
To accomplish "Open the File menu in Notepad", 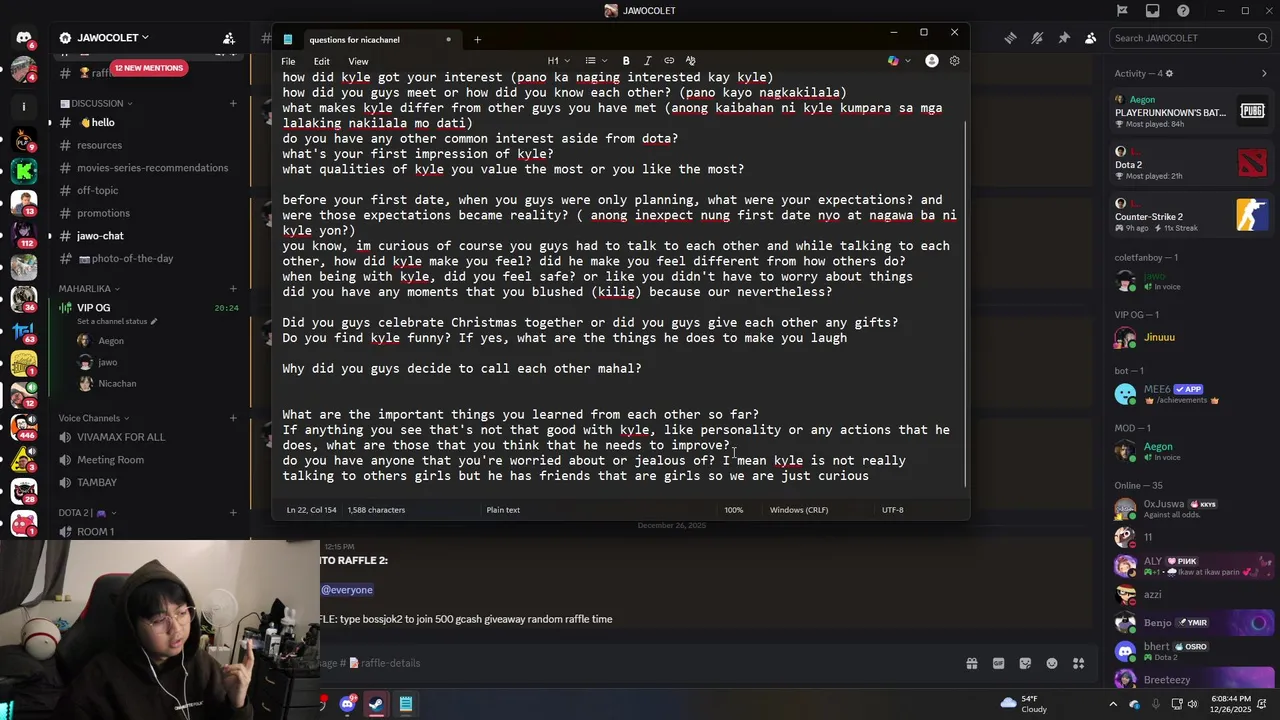I will [x=288, y=61].
